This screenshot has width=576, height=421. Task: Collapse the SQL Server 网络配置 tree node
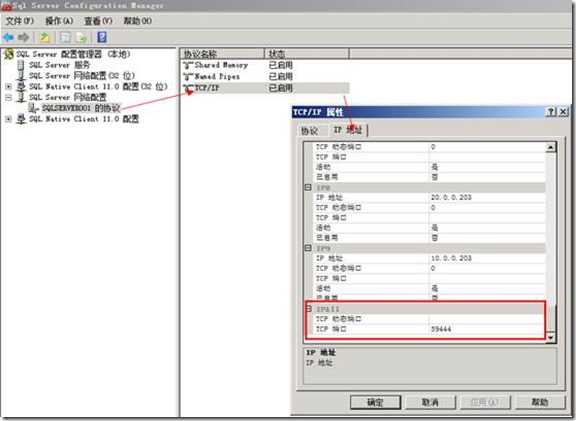pos(8,97)
